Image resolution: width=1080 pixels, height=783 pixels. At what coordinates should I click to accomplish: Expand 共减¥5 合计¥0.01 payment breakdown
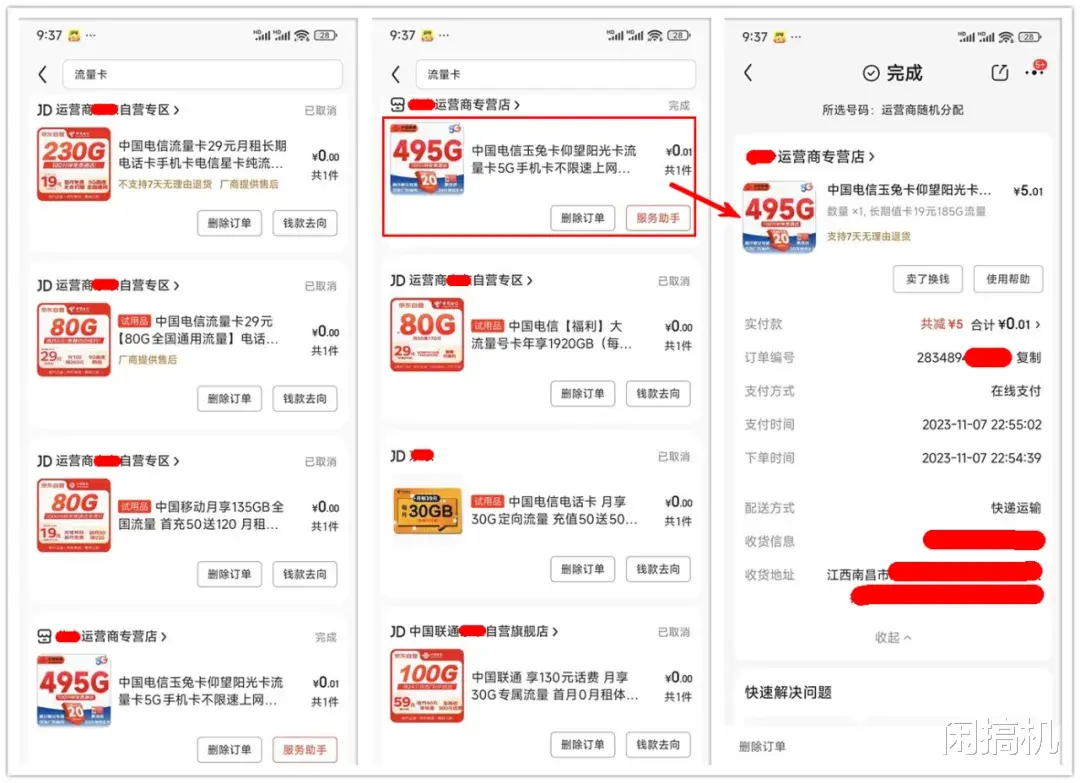[981, 324]
